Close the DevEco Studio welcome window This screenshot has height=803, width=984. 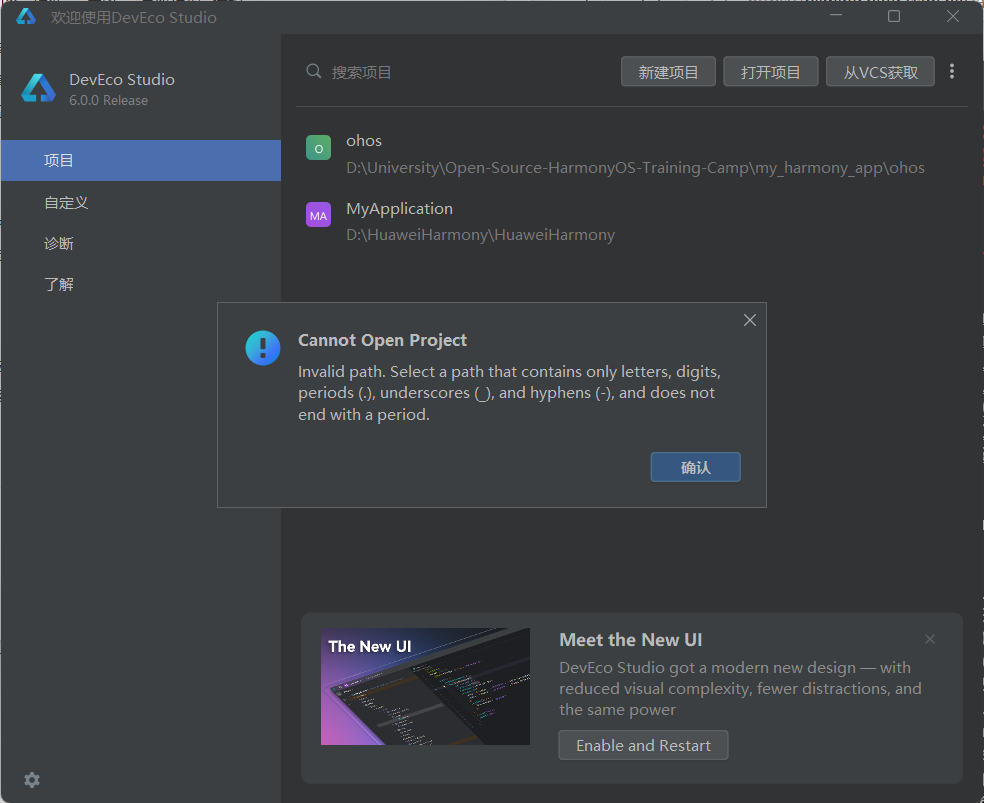pyautogui.click(x=953, y=16)
